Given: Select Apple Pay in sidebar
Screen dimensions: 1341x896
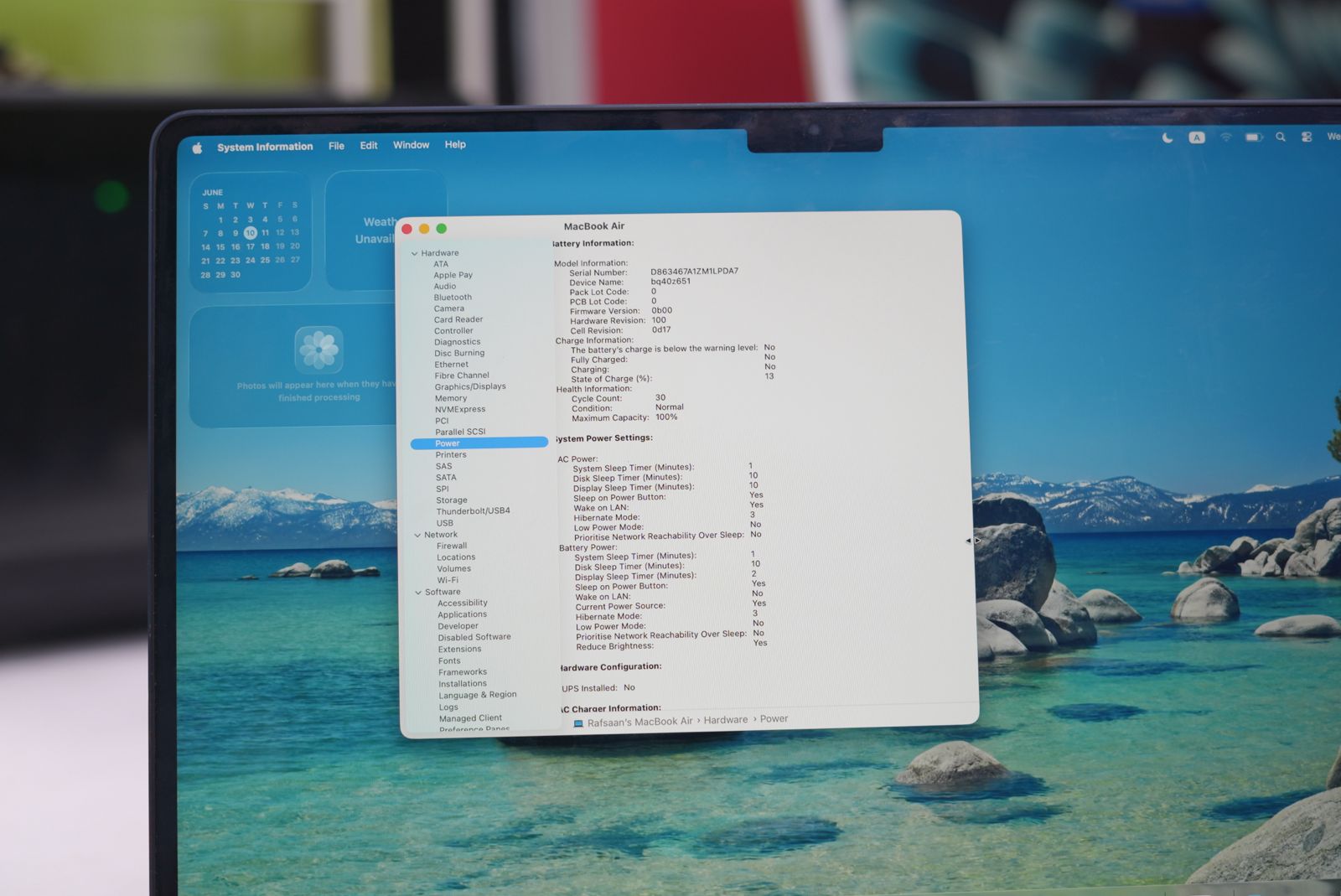Looking at the screenshot, I should tap(453, 275).
